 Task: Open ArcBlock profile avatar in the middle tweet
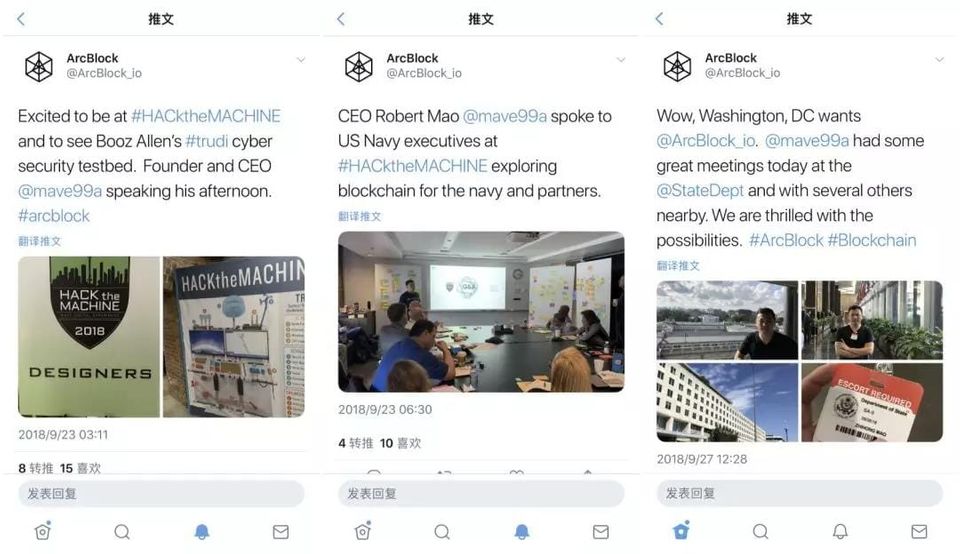coord(359,66)
